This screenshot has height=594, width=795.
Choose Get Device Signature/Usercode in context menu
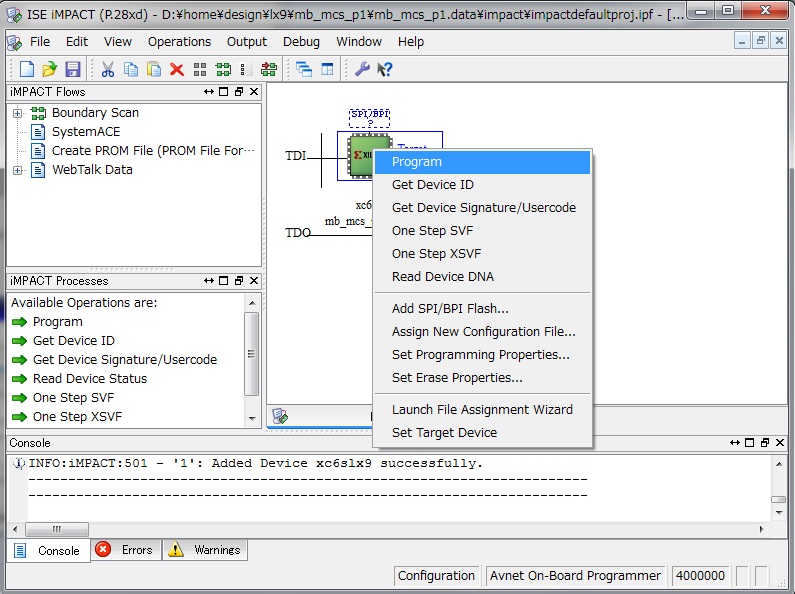(482, 208)
